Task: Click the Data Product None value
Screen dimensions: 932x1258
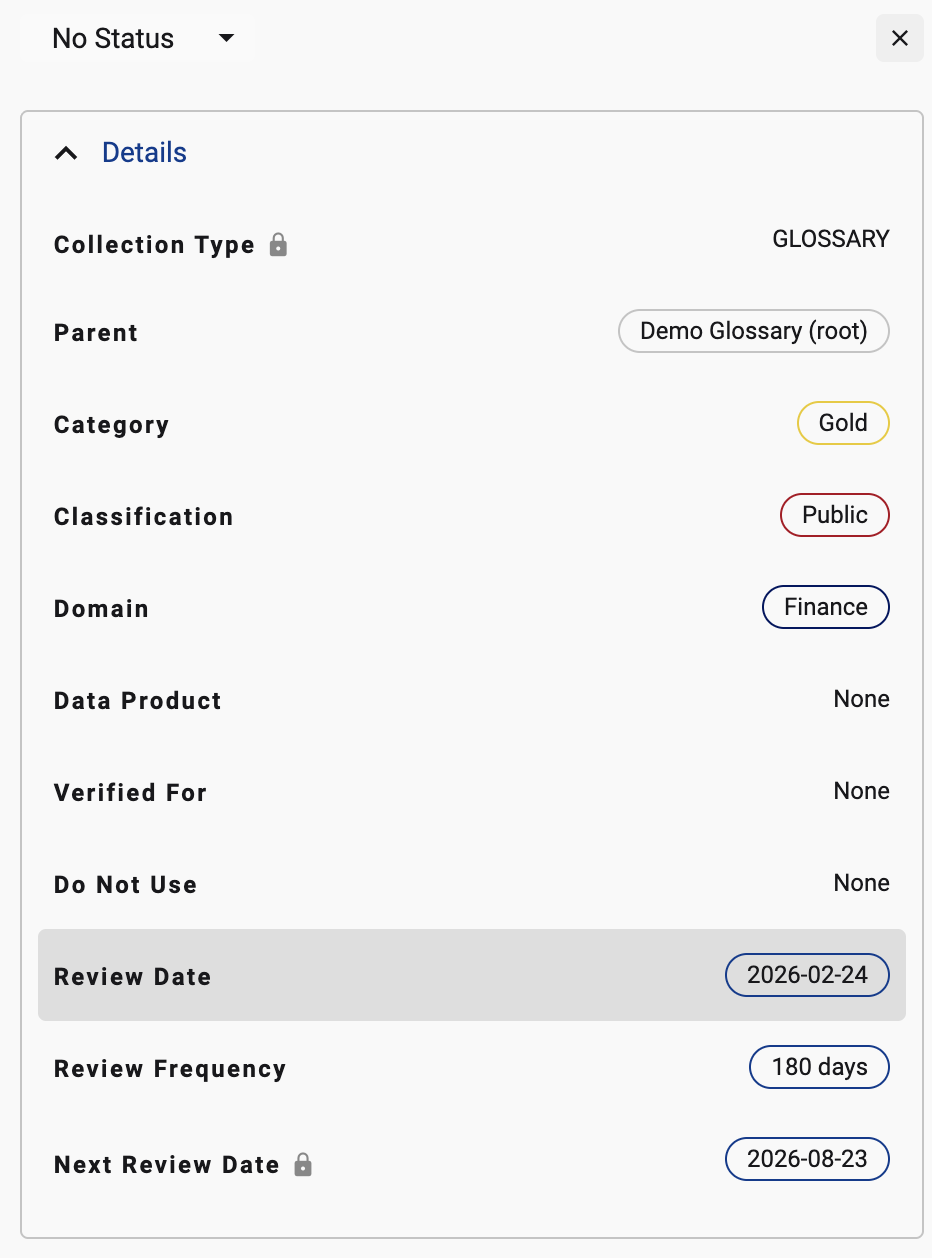Action: pyautogui.click(x=861, y=699)
